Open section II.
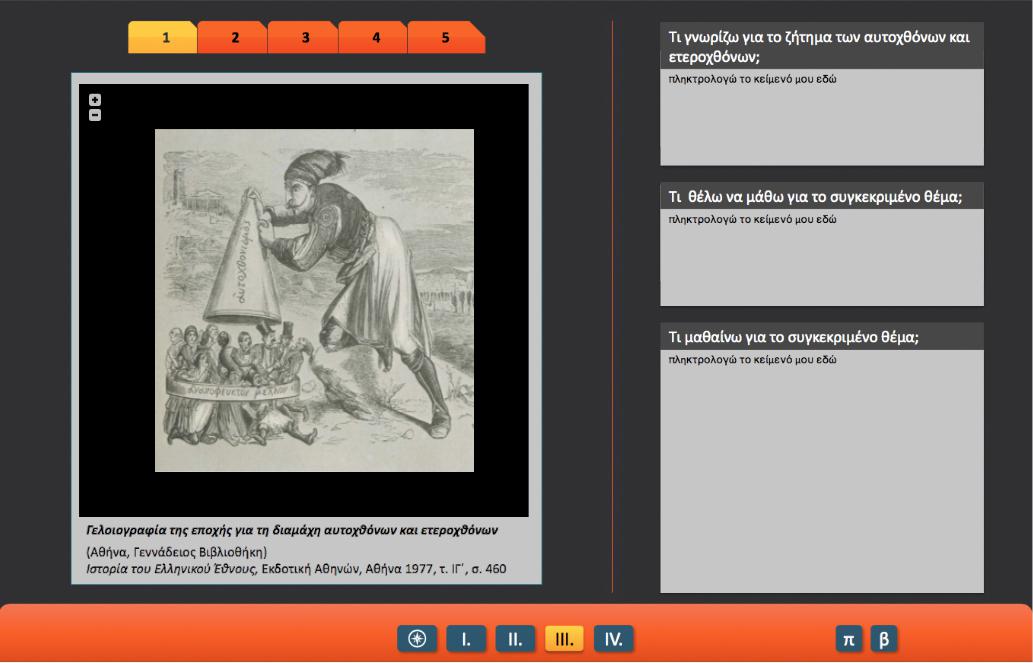Image resolution: width=1033 pixels, height=663 pixels. (515, 639)
